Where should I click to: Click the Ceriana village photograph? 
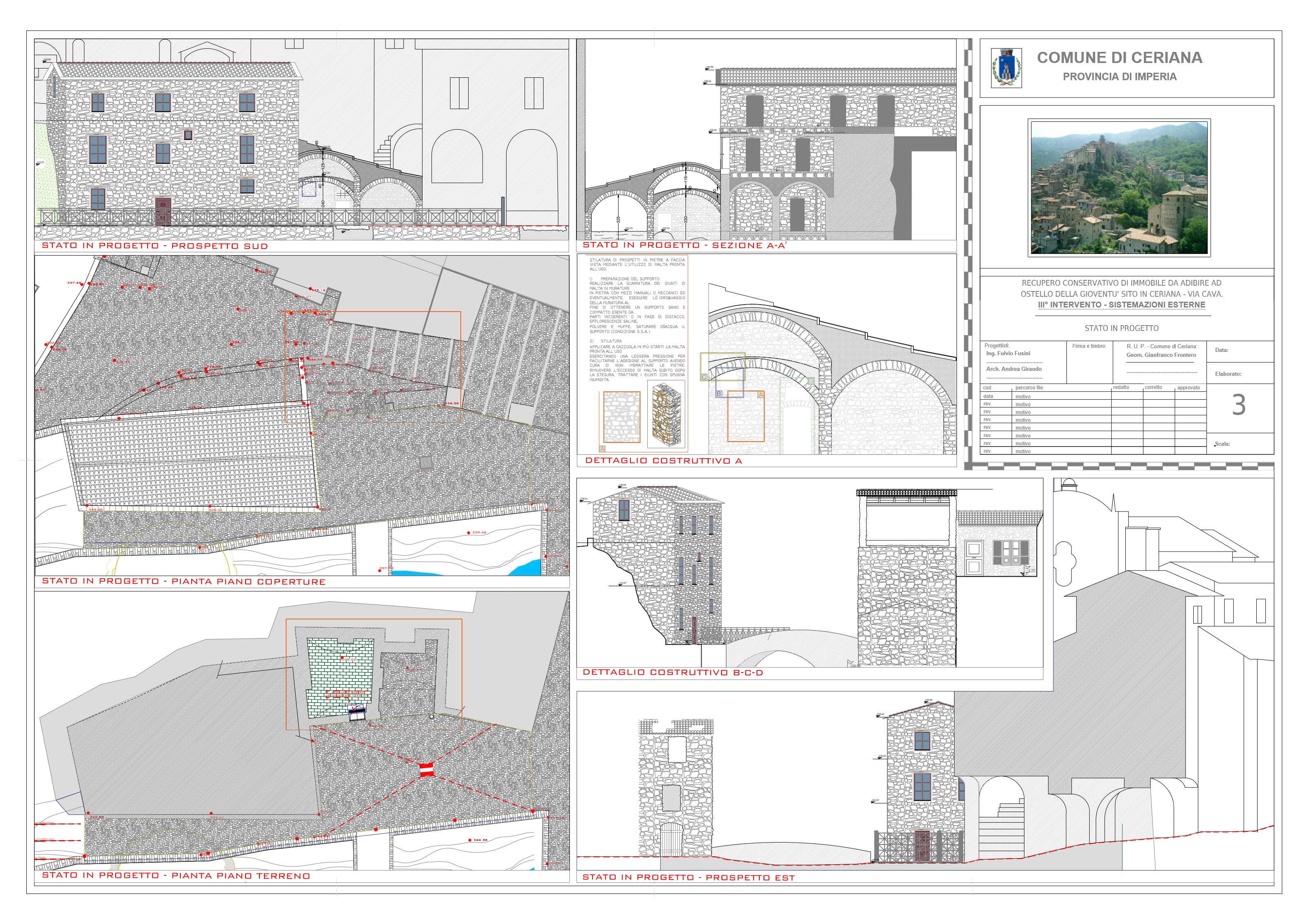pos(1119,188)
